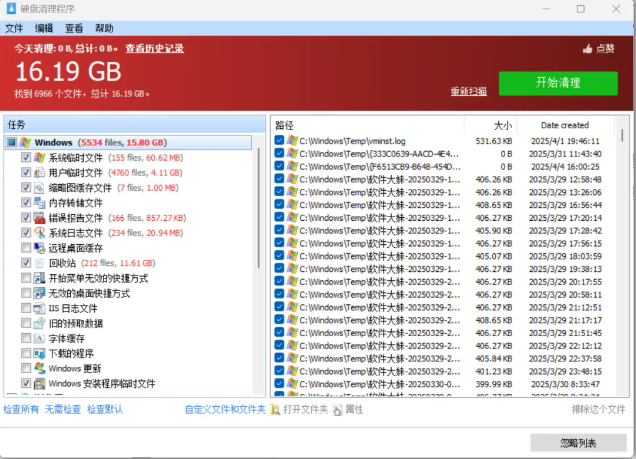Click the Windows 更新 icon
This screenshot has width=636, height=459.
(39, 368)
